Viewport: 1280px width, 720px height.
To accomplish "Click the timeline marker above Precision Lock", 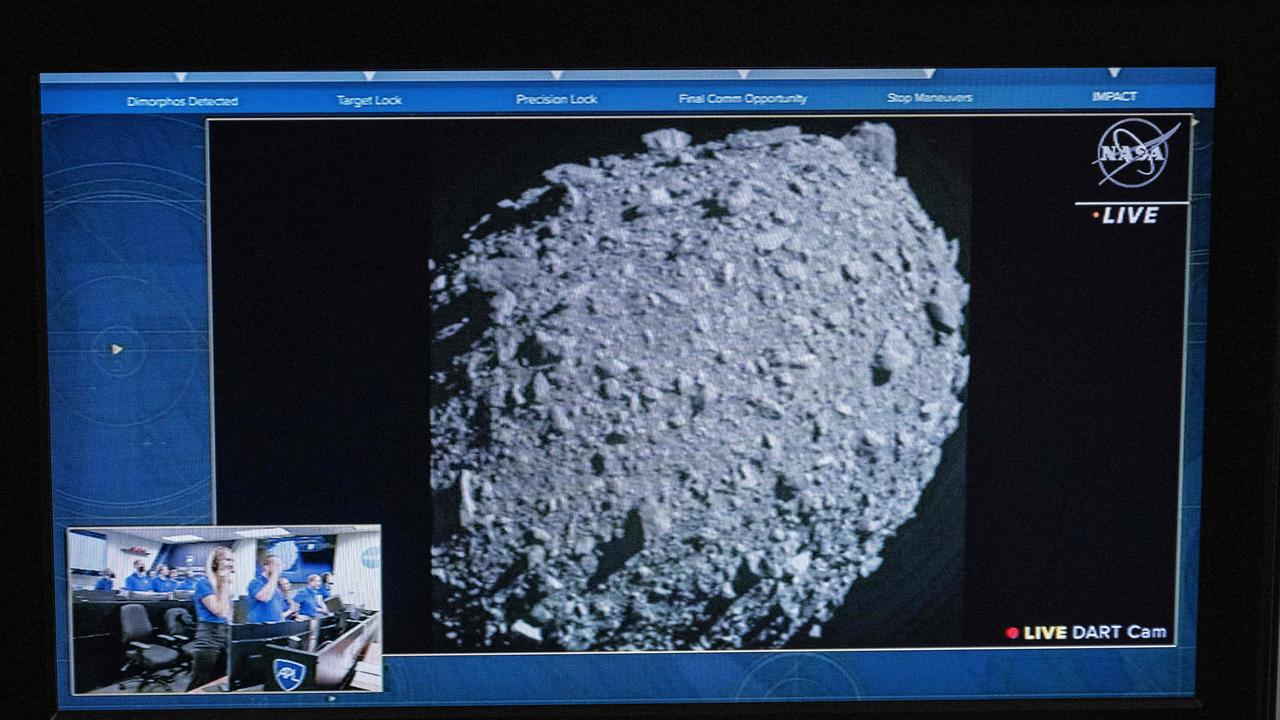I will (x=556, y=75).
